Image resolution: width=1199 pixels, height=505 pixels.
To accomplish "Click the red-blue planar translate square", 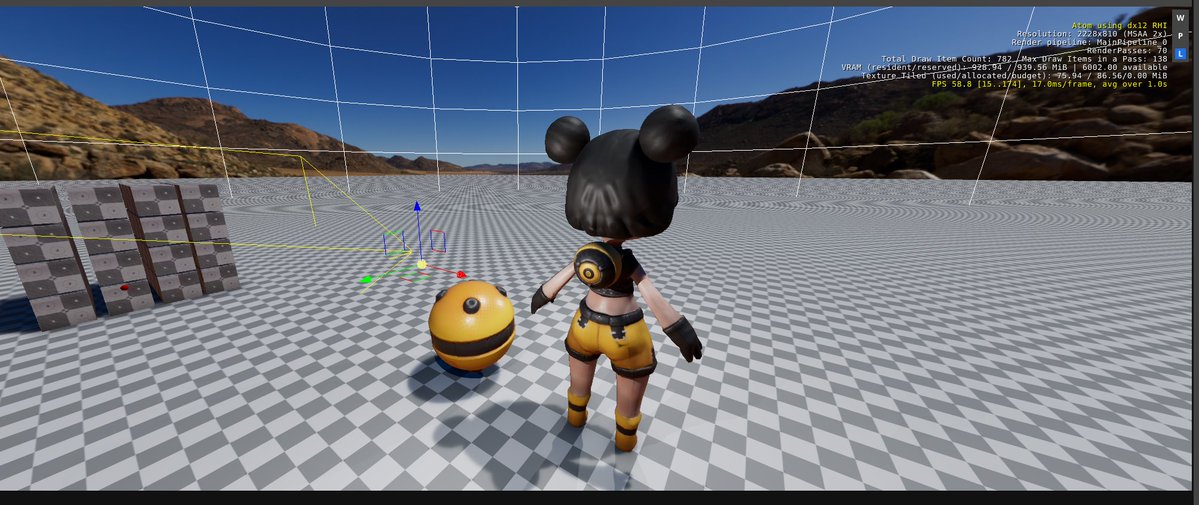I will (x=438, y=241).
